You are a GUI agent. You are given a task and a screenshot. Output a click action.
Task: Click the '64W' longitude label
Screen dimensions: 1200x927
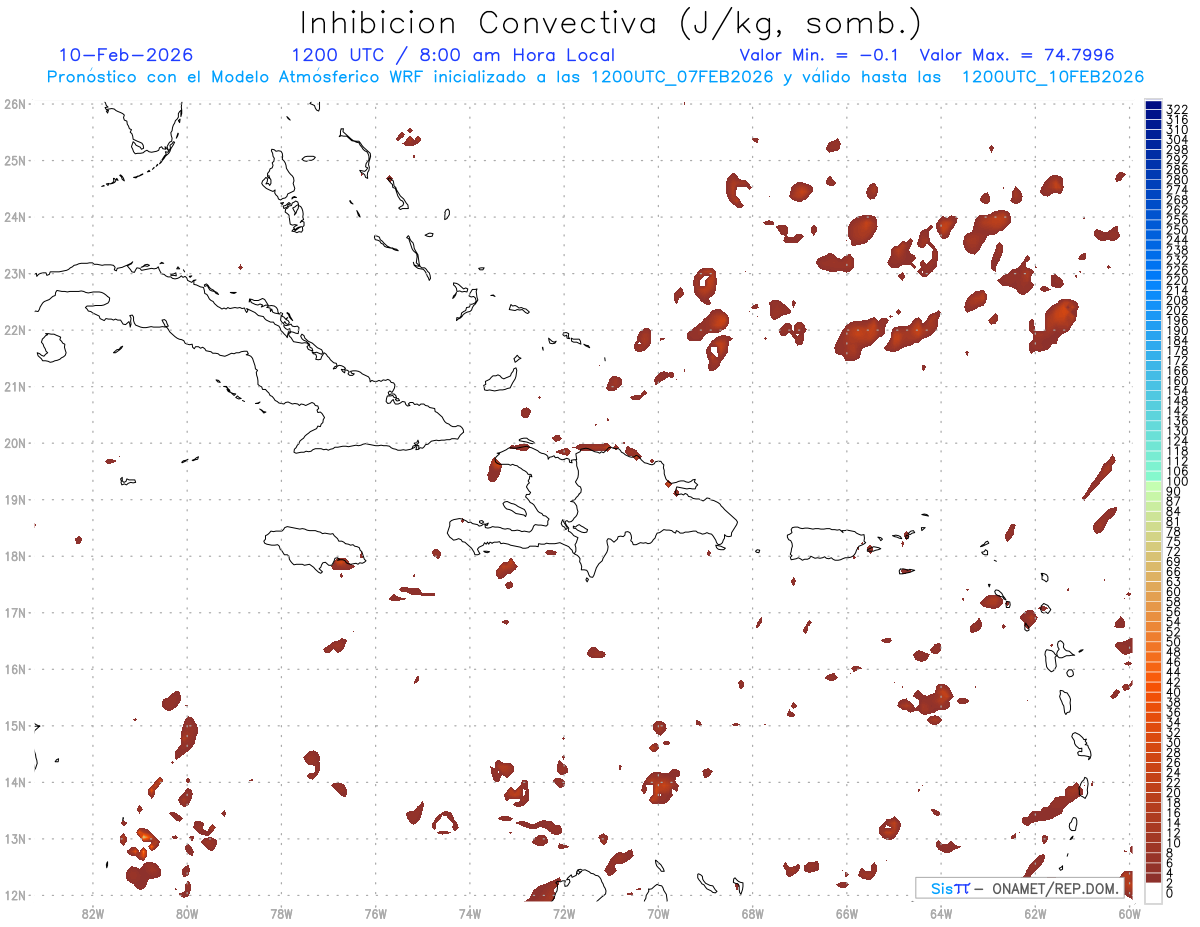pyautogui.click(x=941, y=912)
